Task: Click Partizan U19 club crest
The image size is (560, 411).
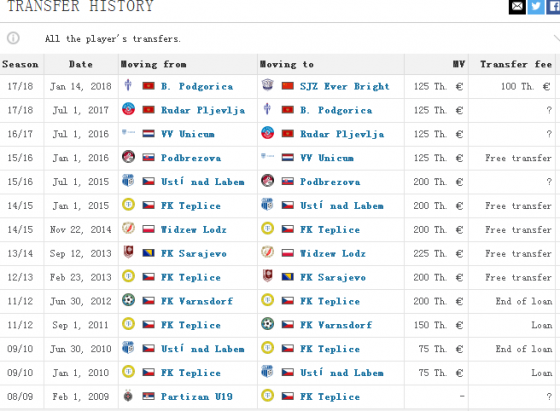Action: (128, 396)
